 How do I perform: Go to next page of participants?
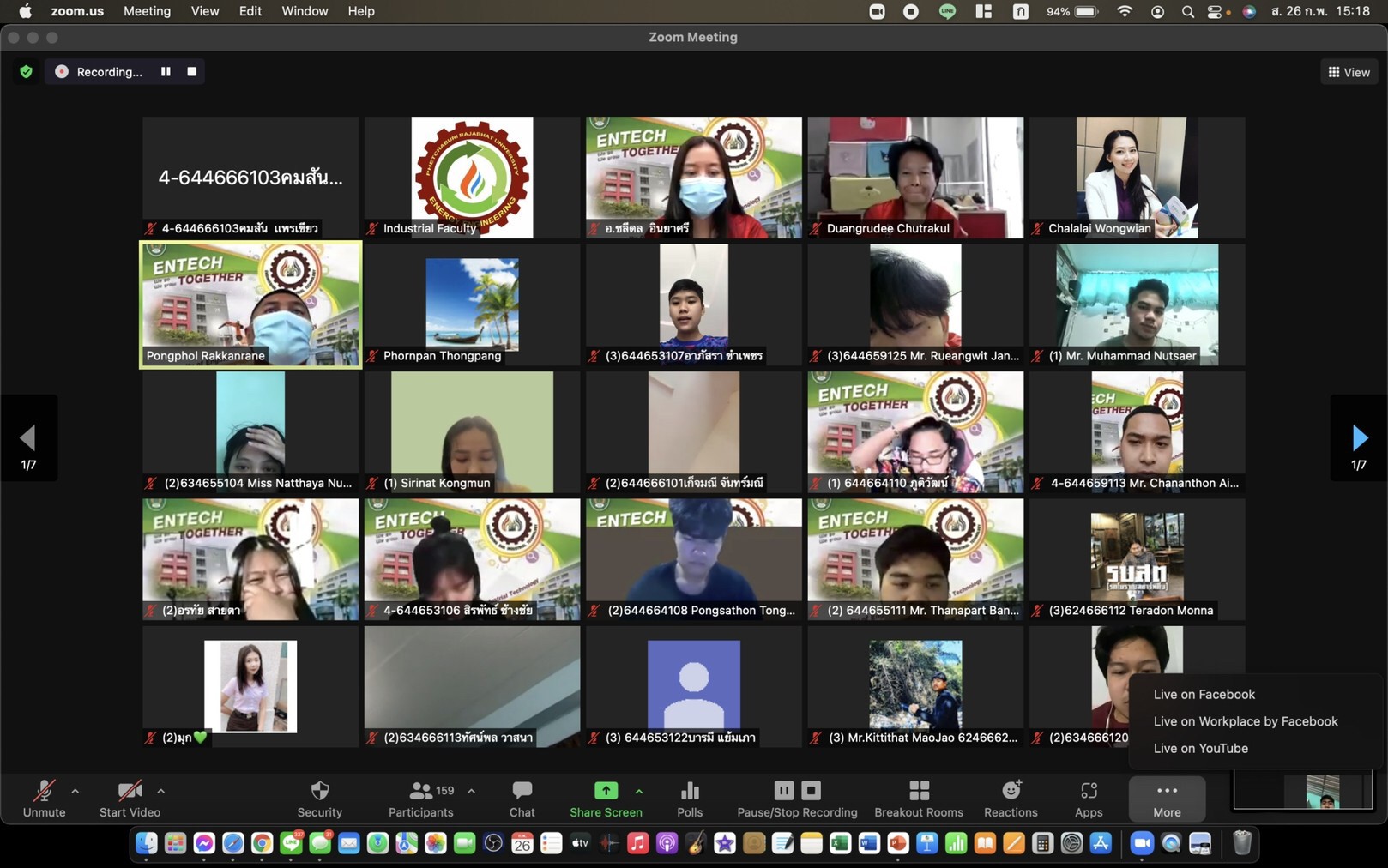[1359, 438]
